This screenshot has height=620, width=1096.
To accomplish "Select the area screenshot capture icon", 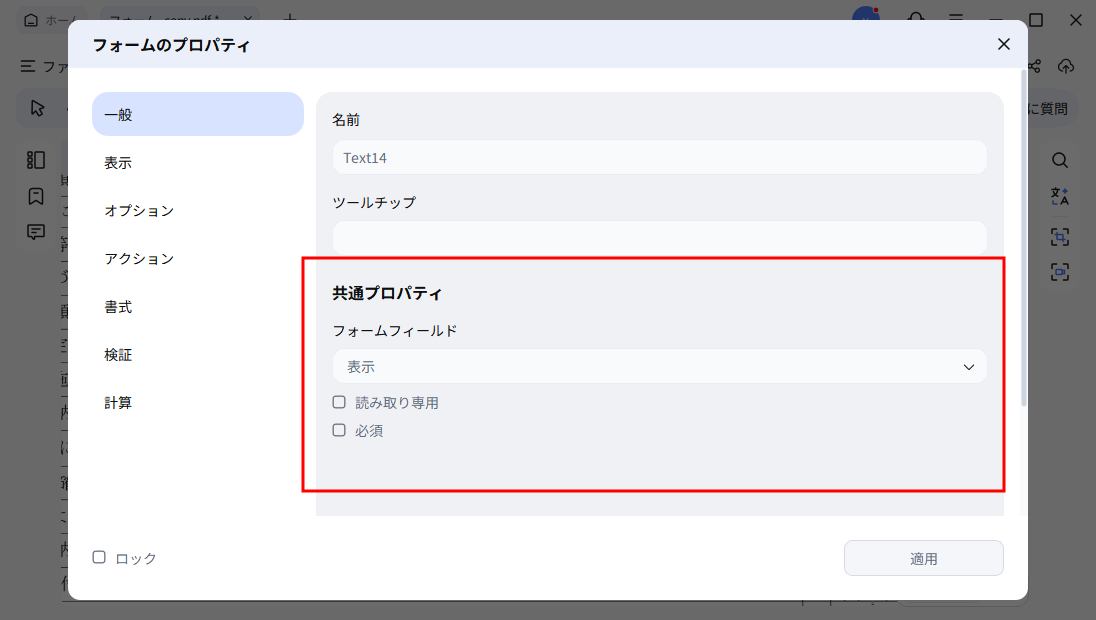I will coord(1059,236).
